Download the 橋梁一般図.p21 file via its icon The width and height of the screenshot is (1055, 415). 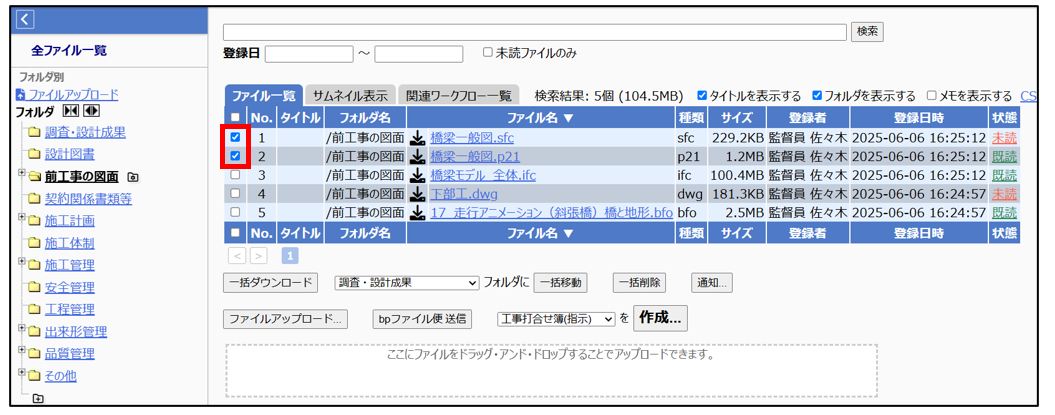[x=418, y=157]
